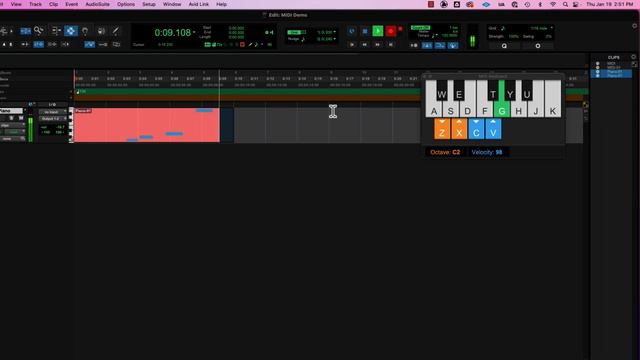The height and width of the screenshot is (360, 640).
Task: Click X octave up key
Action: pyautogui.click(x=459, y=129)
